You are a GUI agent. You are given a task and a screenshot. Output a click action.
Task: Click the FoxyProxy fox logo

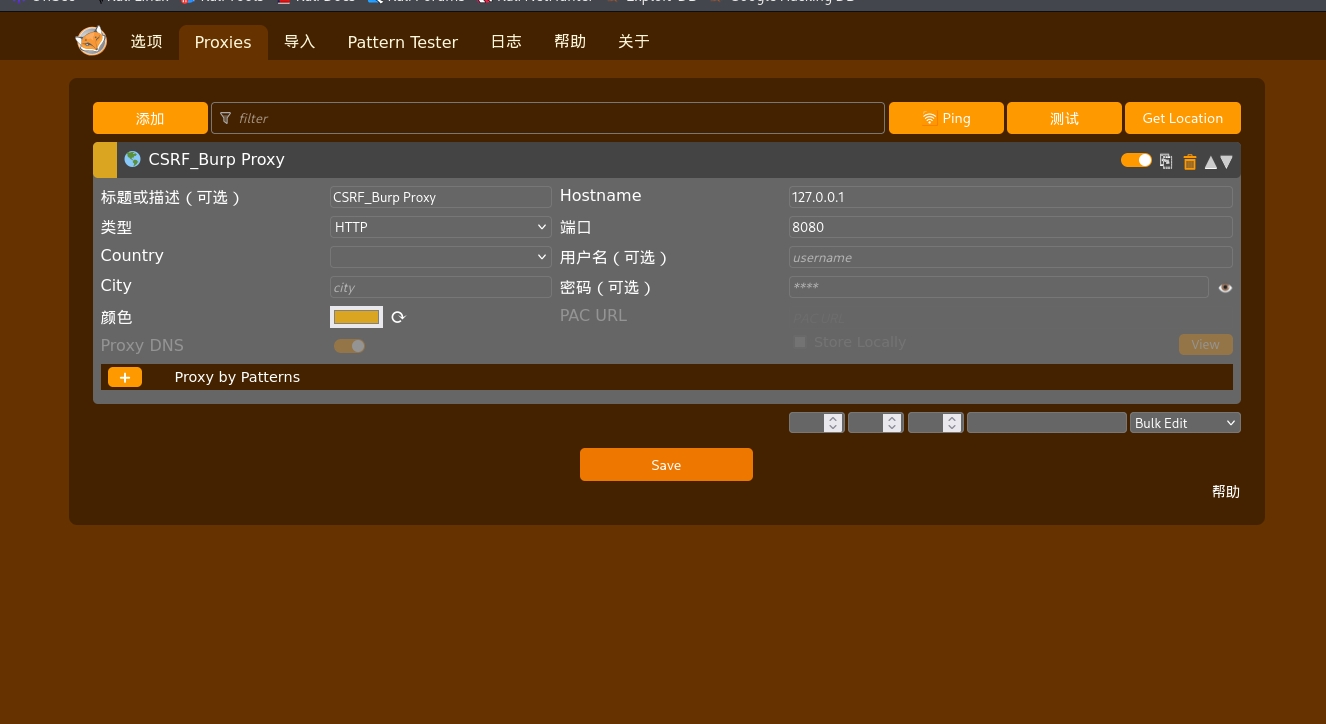91,41
